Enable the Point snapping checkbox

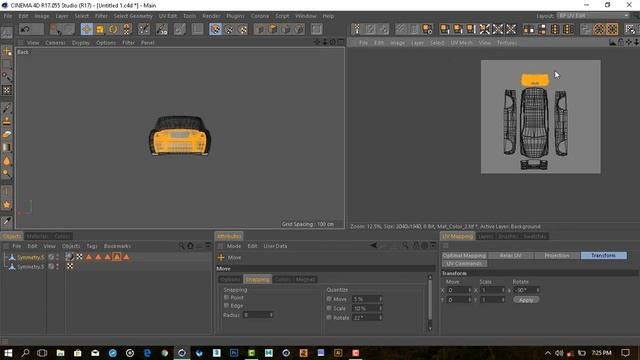(226, 298)
